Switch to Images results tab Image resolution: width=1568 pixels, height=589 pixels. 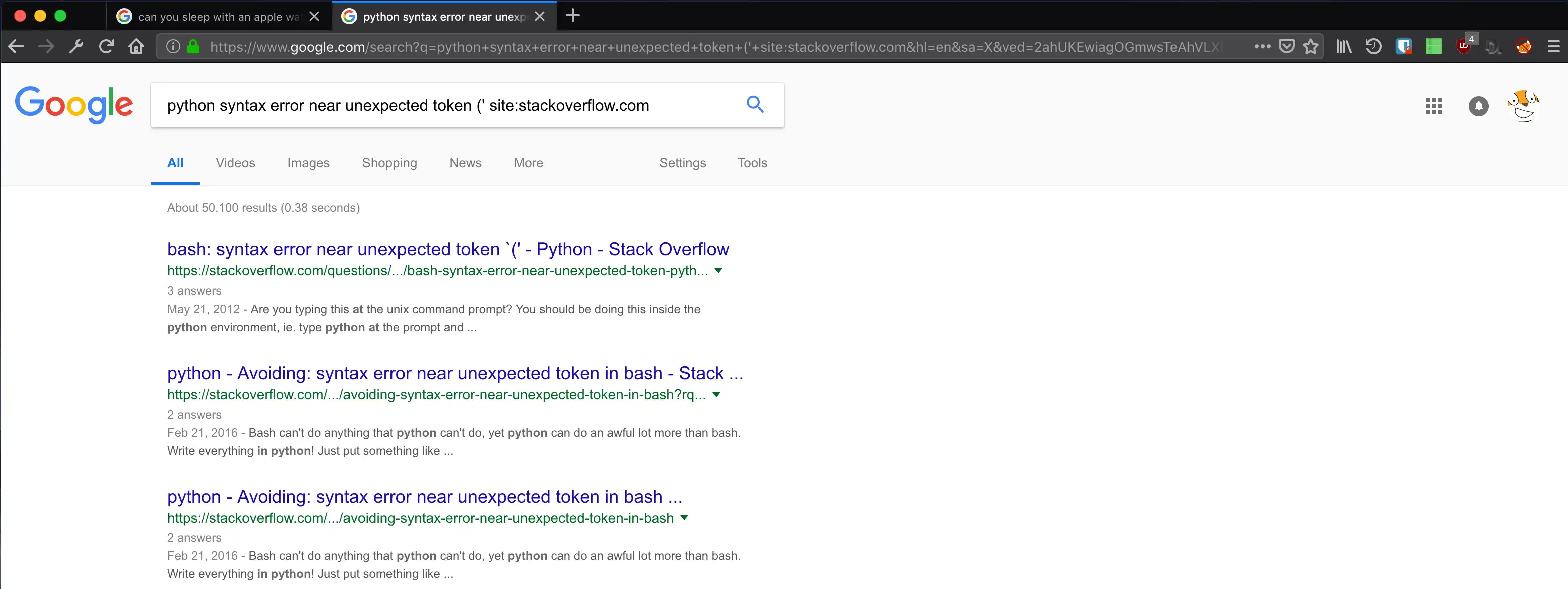point(308,163)
